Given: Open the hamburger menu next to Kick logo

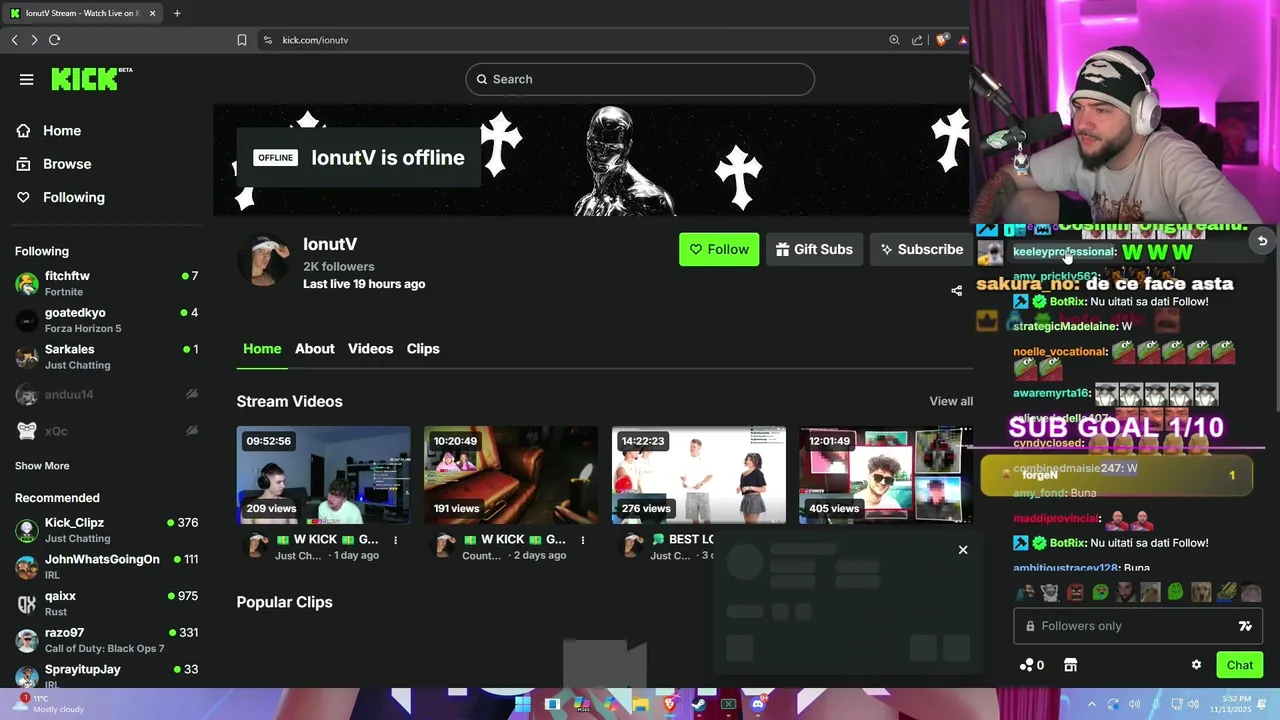Looking at the screenshot, I should point(27,79).
